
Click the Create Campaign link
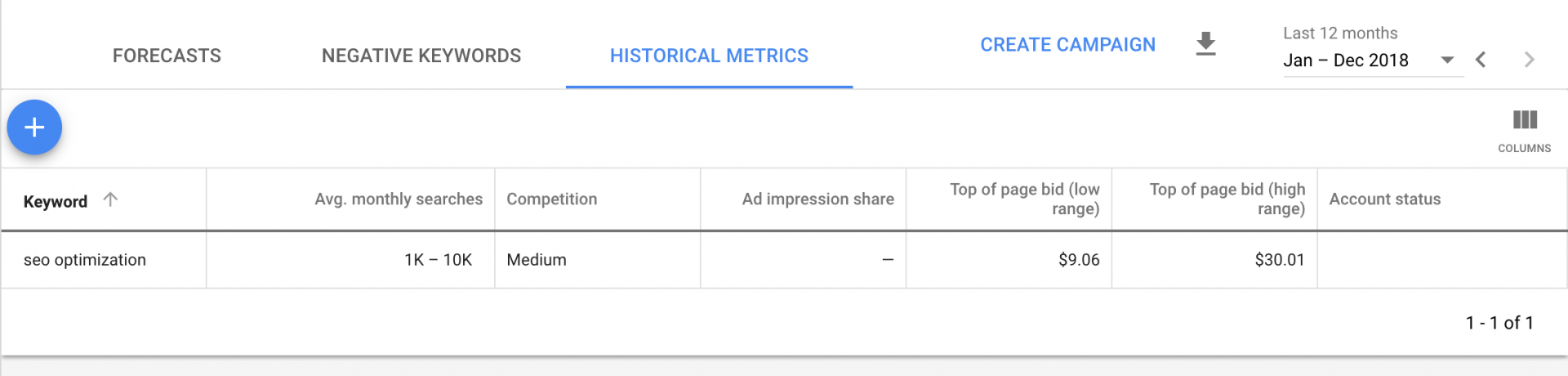[x=1067, y=45]
